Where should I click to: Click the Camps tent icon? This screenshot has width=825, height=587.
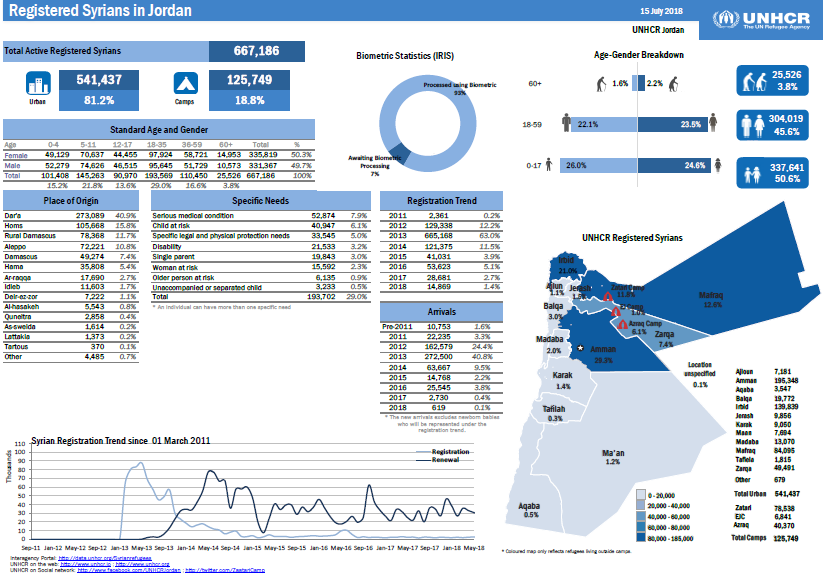point(185,85)
